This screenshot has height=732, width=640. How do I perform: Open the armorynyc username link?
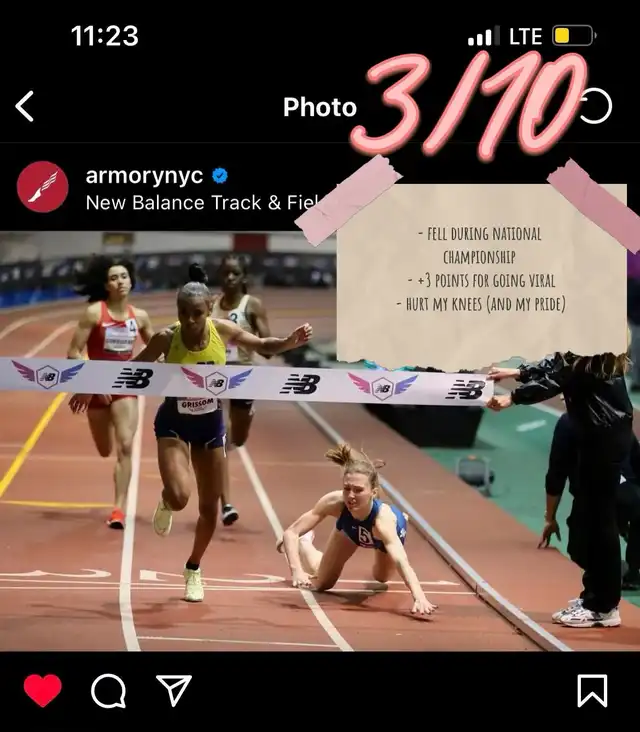[x=144, y=176]
